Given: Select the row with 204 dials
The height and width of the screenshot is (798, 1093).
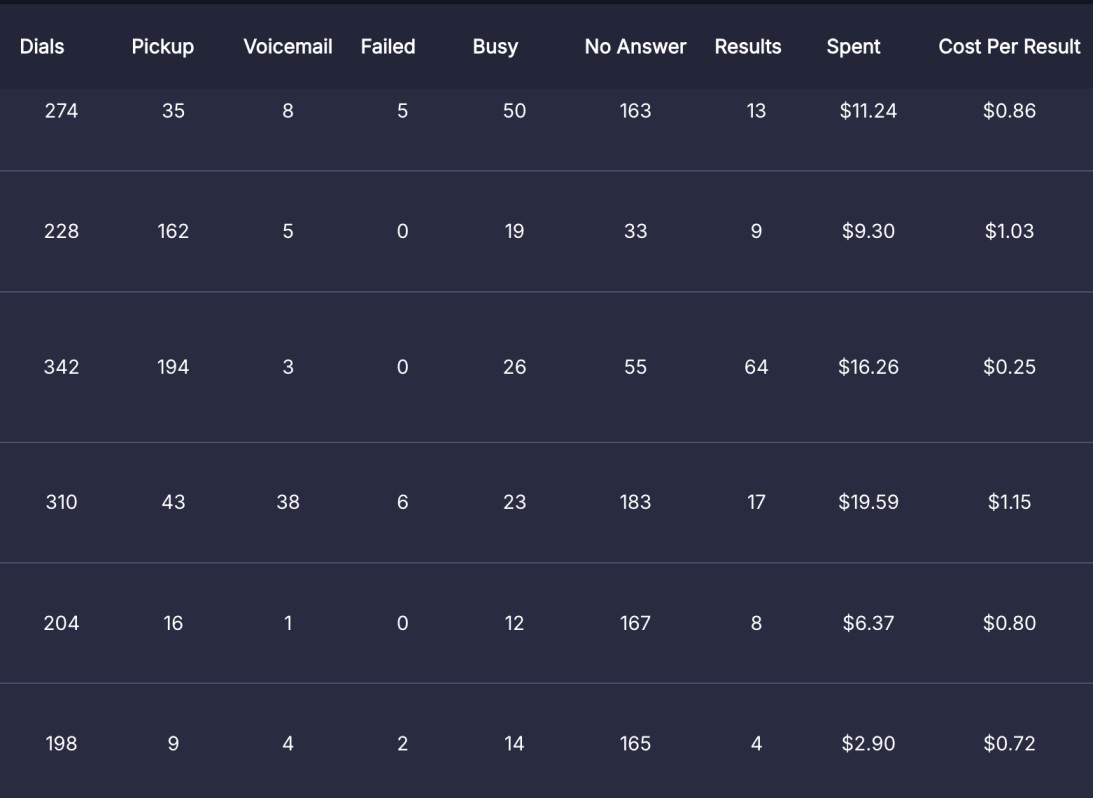Looking at the screenshot, I should pyautogui.click(x=61, y=623).
